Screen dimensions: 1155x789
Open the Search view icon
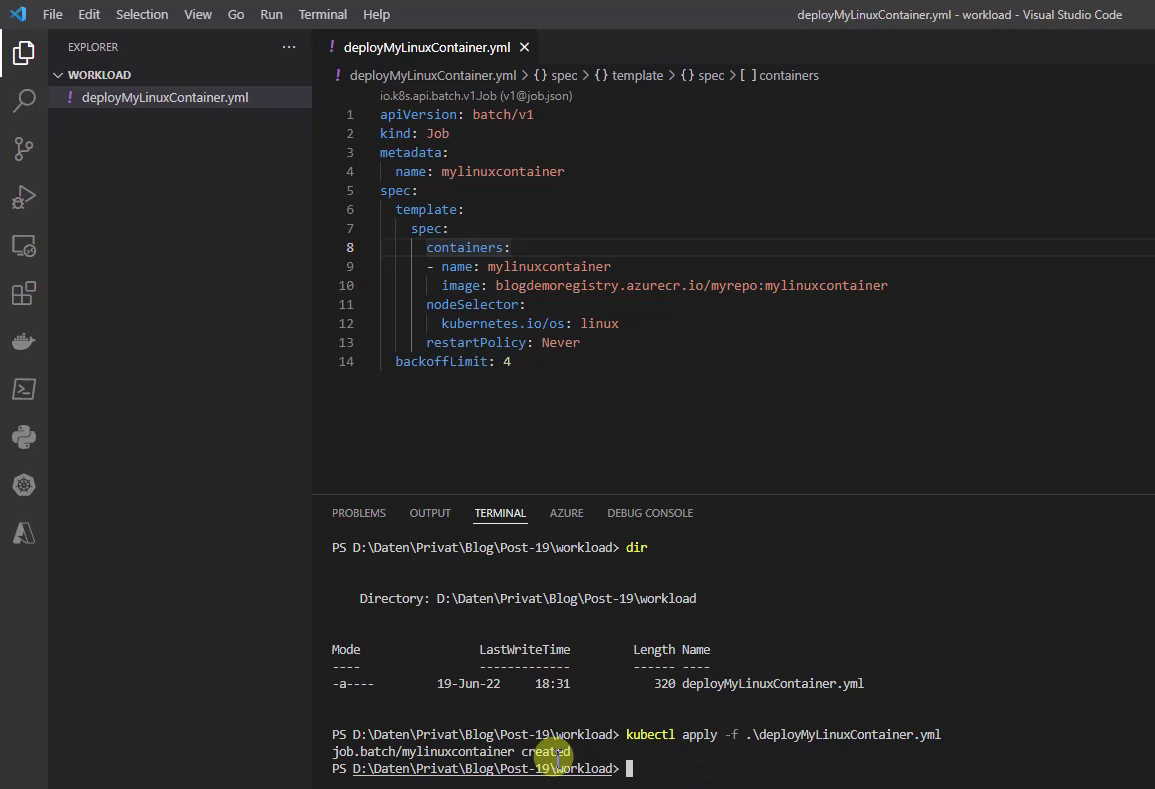point(24,100)
